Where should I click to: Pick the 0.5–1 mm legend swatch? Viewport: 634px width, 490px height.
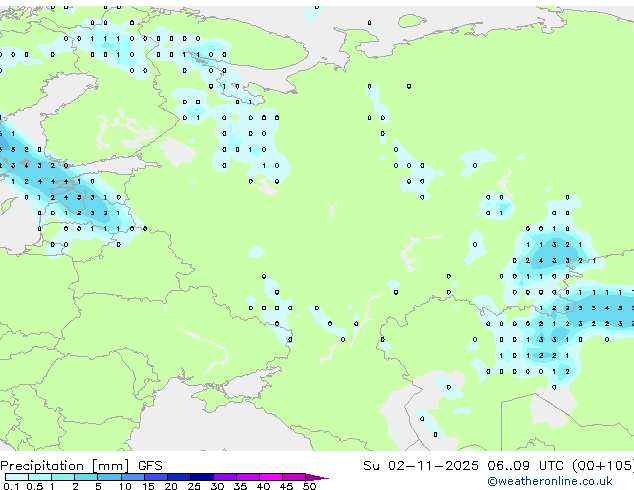[40, 477]
